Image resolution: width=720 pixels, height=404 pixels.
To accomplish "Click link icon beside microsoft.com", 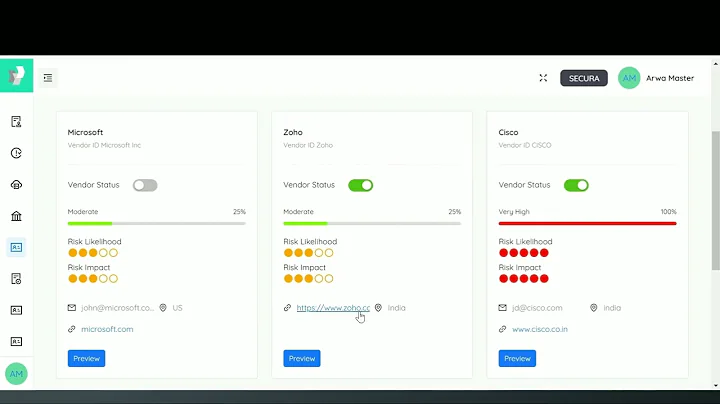I will coord(72,329).
